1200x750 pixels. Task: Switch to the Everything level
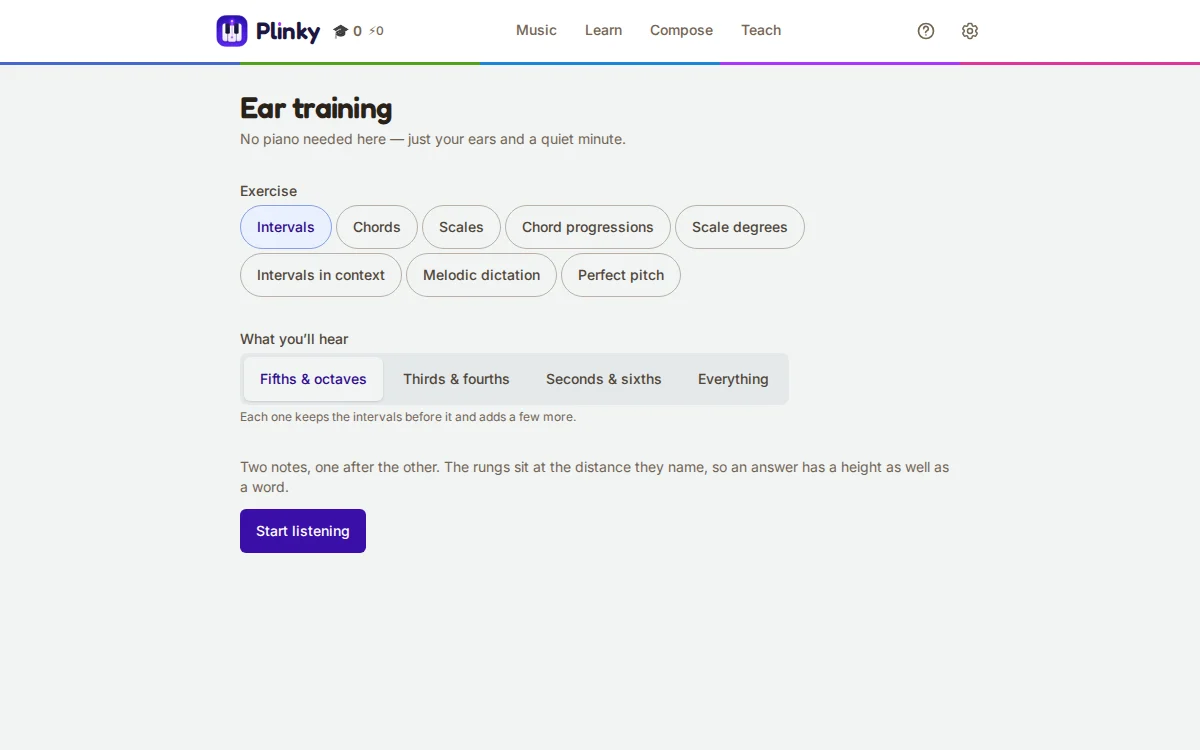733,379
